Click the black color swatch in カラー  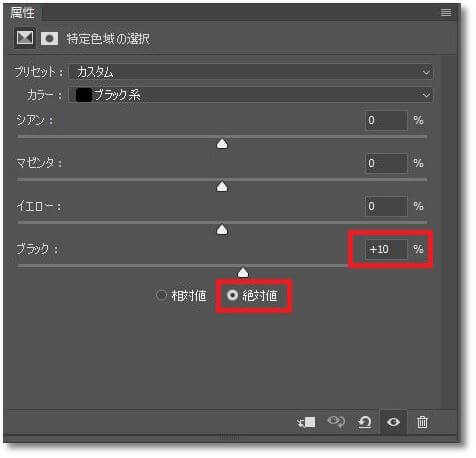(84, 95)
